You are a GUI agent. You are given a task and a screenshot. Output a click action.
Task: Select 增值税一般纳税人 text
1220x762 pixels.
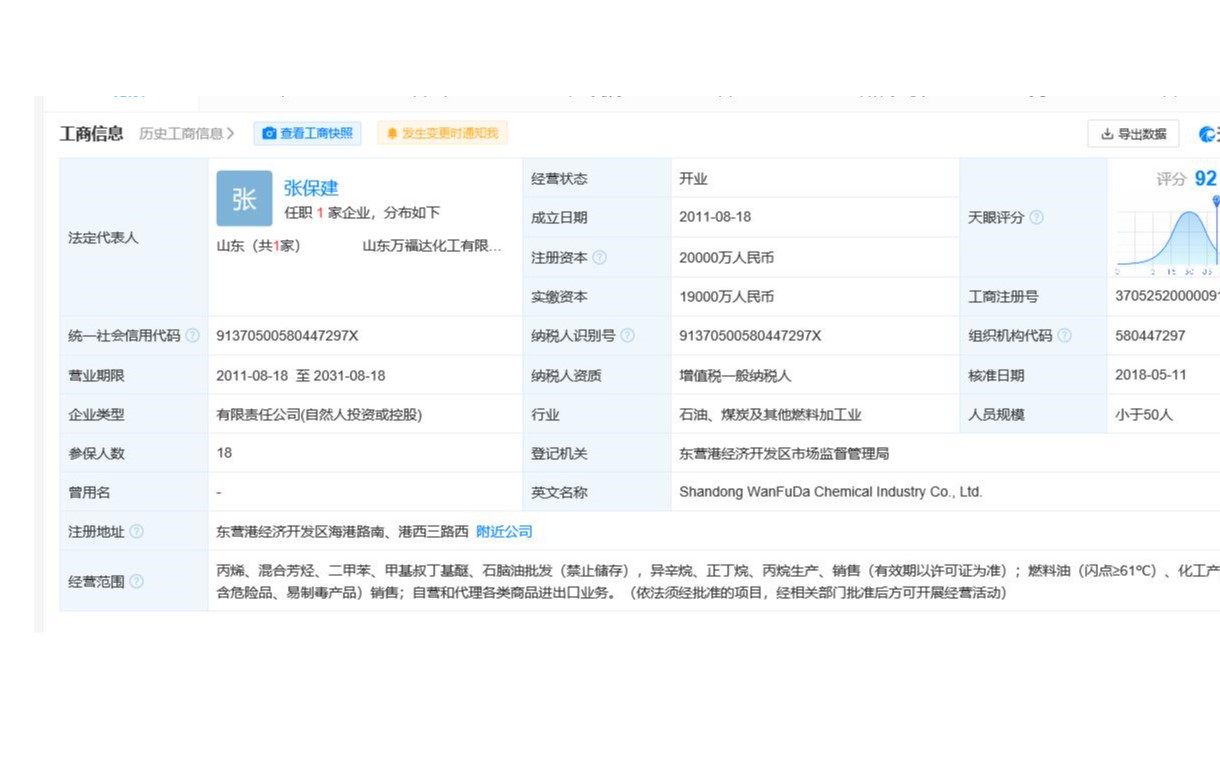[x=735, y=376]
